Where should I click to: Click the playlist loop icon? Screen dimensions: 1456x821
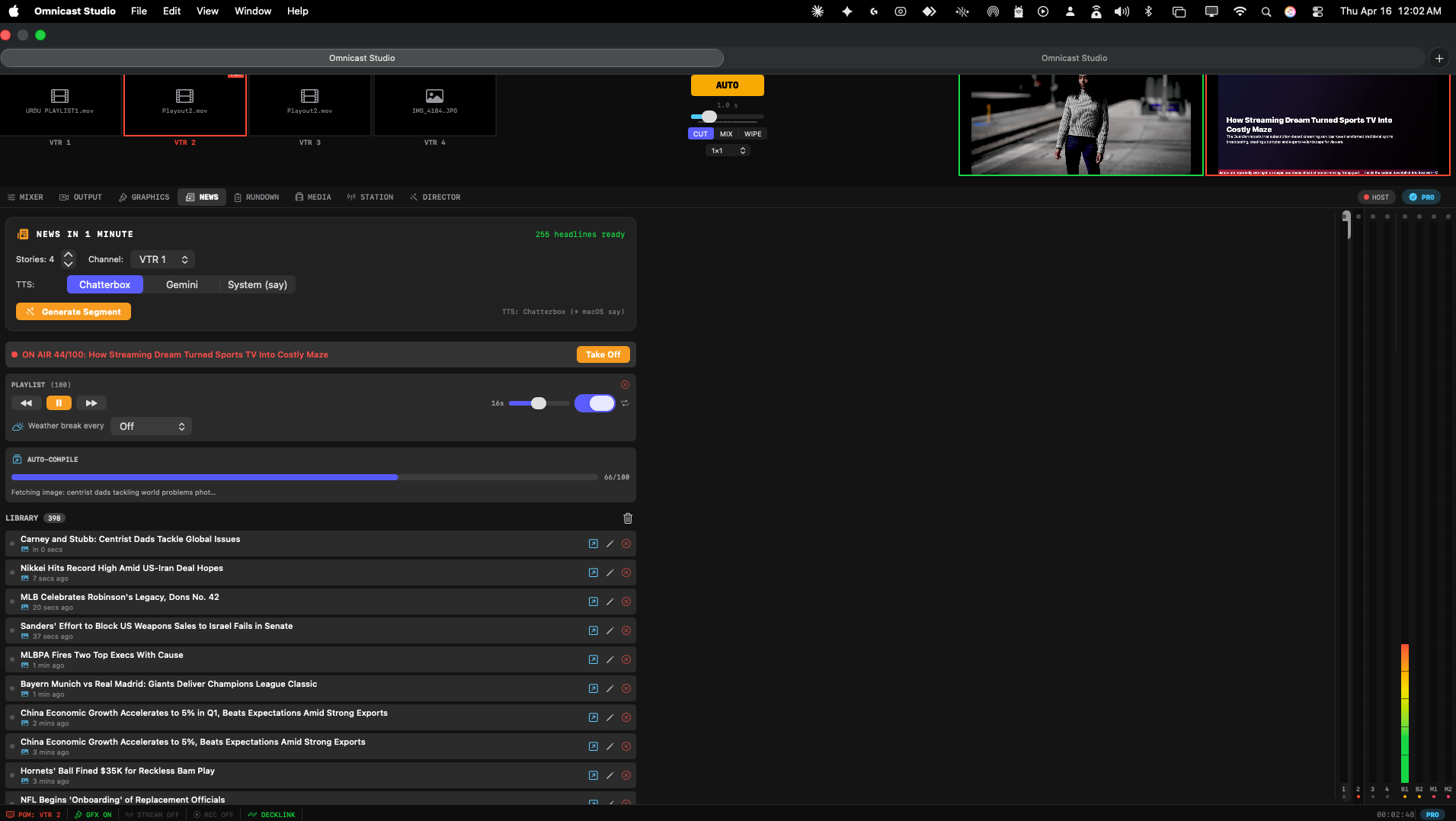pos(625,403)
